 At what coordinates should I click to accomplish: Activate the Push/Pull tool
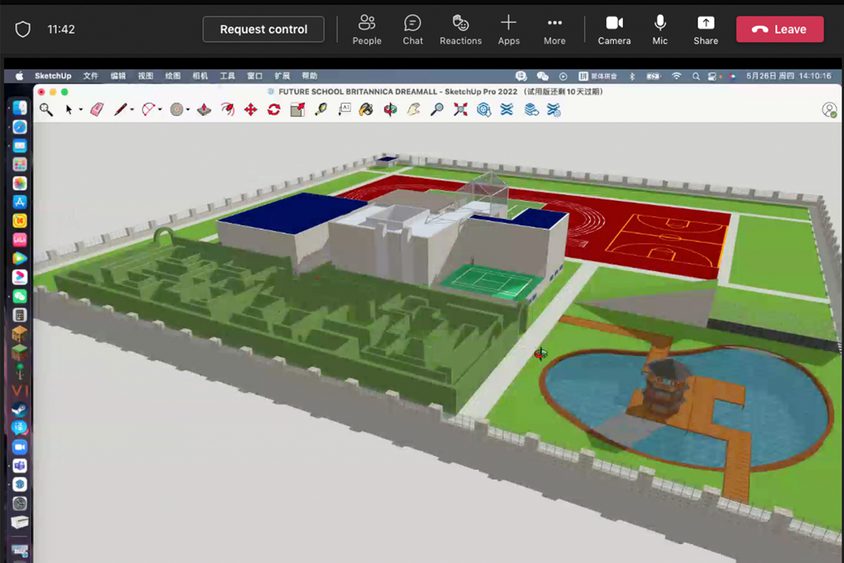204,110
